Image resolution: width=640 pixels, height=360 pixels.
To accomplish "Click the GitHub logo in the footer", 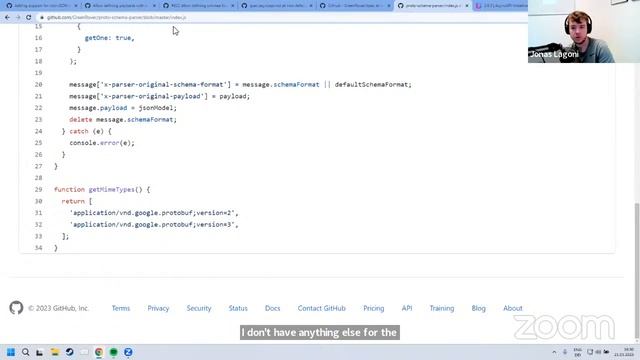I will (x=16, y=308).
